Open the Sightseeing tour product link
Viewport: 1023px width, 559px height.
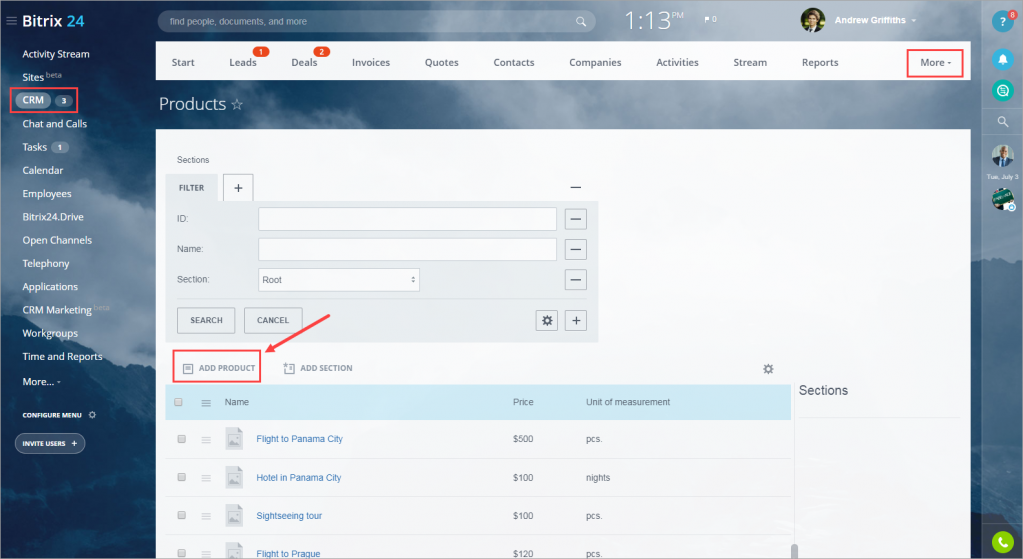(x=289, y=516)
